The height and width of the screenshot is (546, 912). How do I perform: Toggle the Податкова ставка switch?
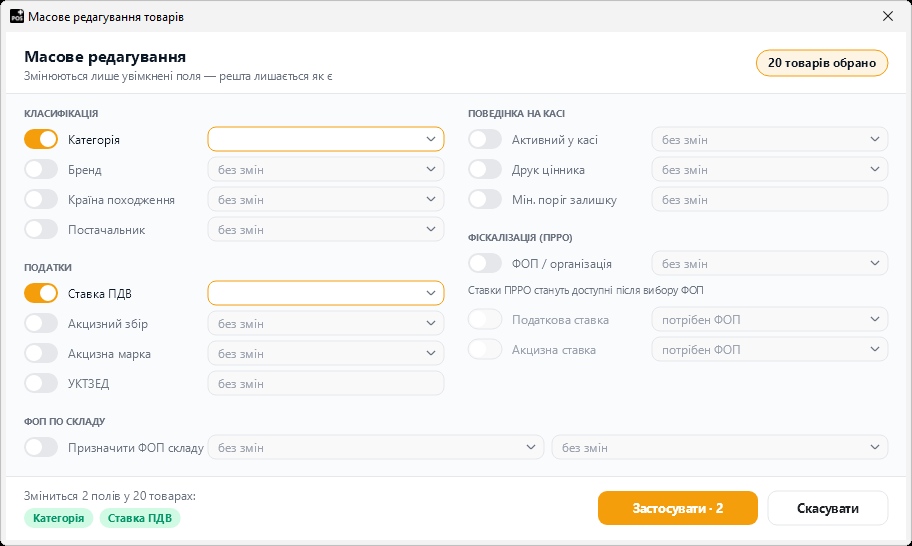[484, 319]
